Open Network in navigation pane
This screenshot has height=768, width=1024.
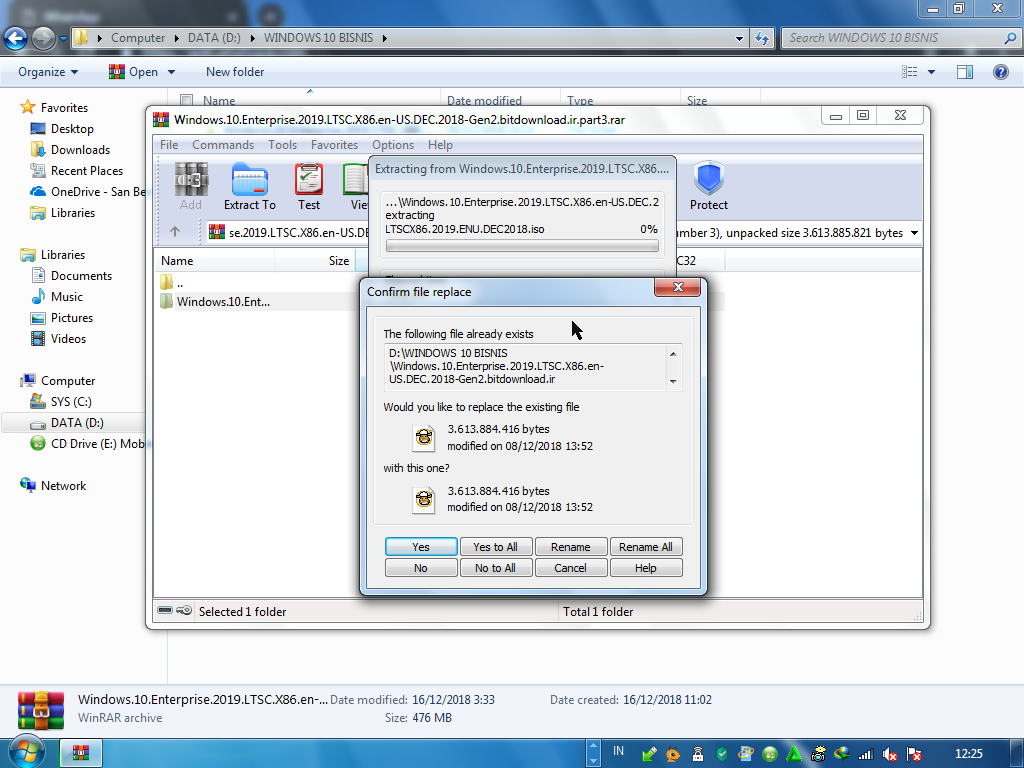tap(53, 485)
